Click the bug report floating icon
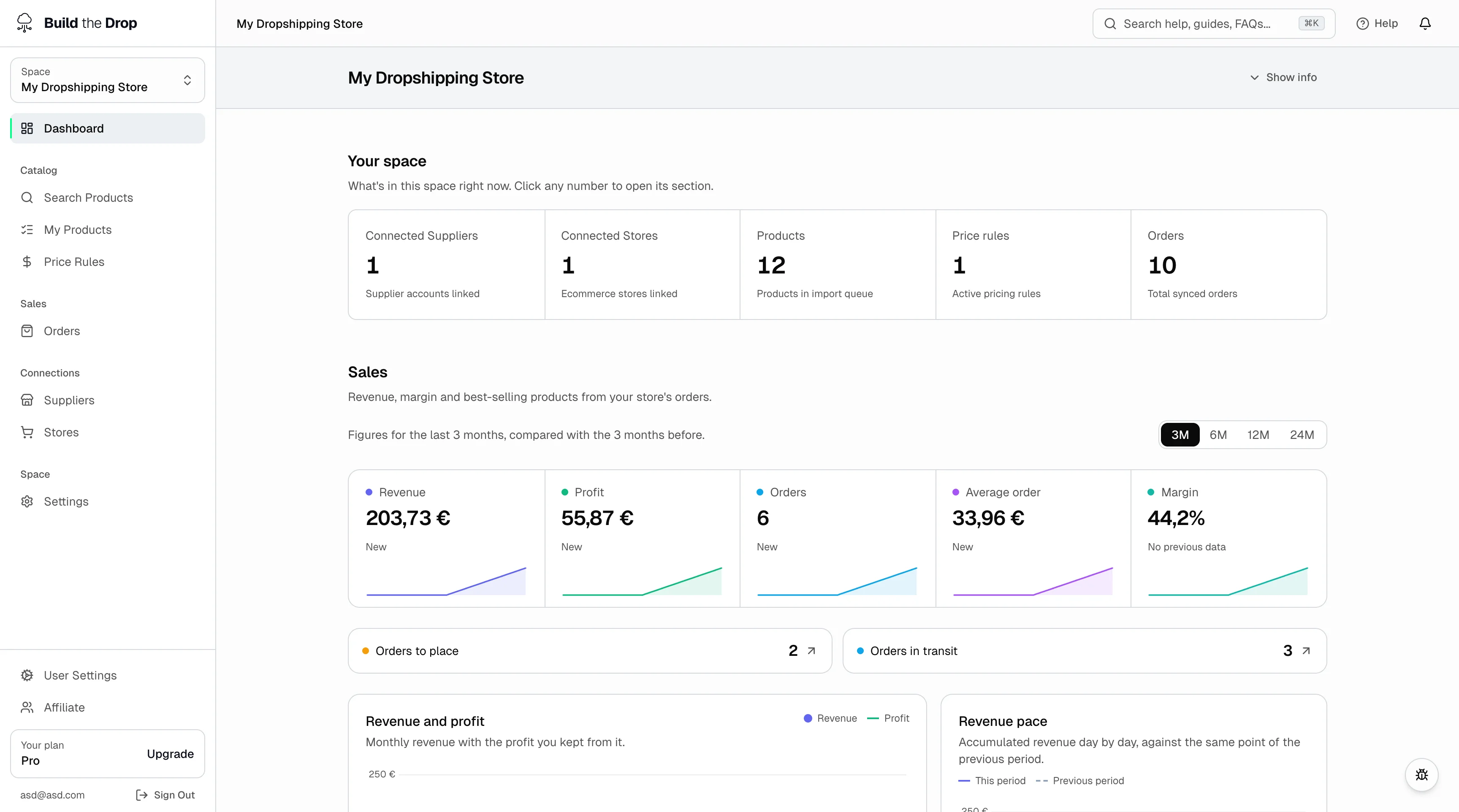The image size is (1459, 812). coord(1421,774)
